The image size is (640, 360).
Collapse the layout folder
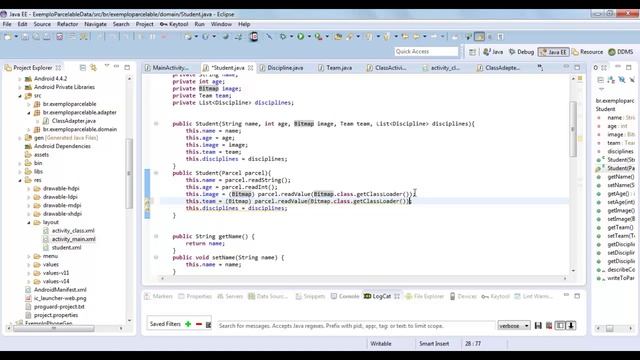click(29, 222)
